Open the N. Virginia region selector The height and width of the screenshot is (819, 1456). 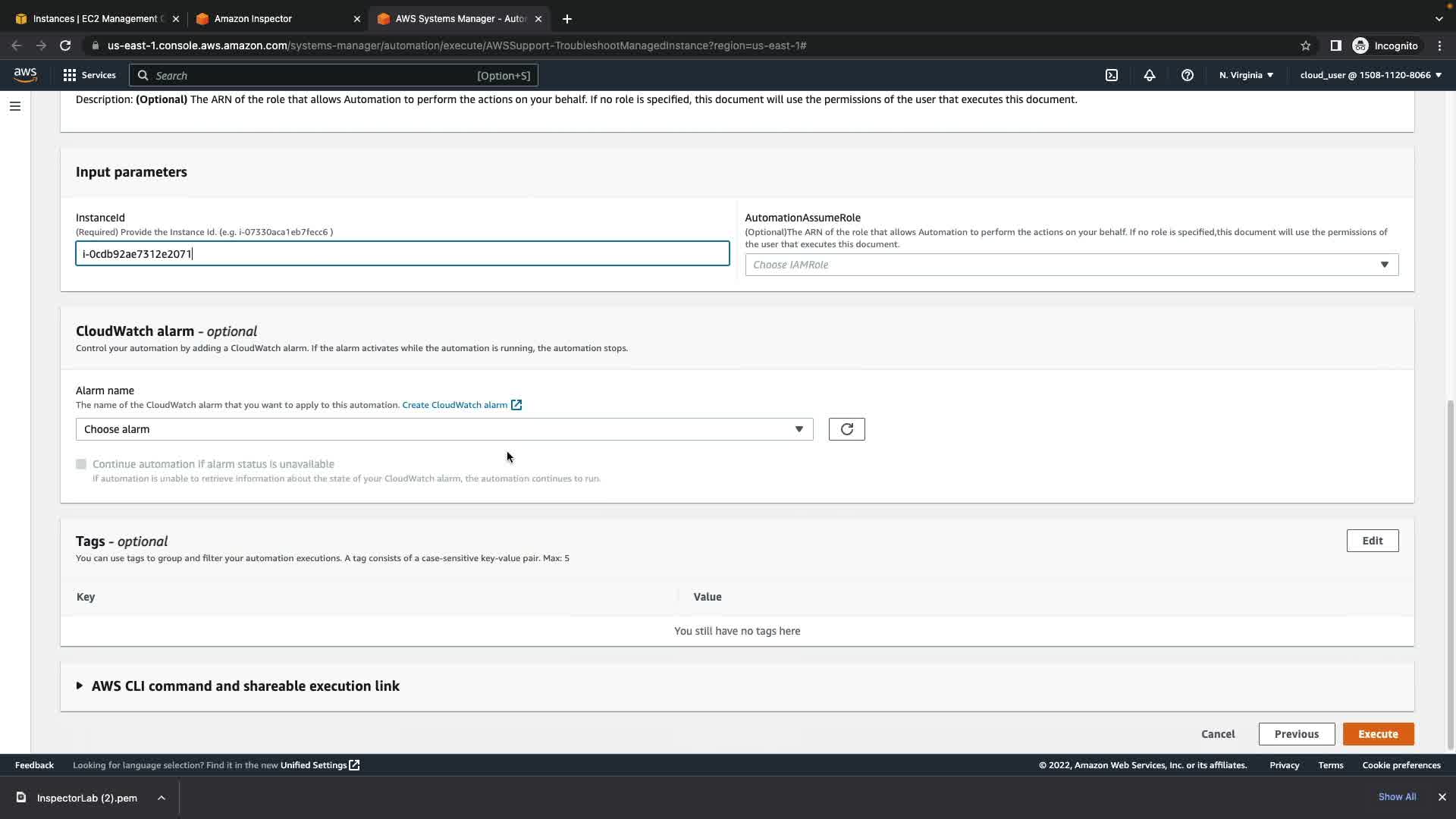point(1246,75)
